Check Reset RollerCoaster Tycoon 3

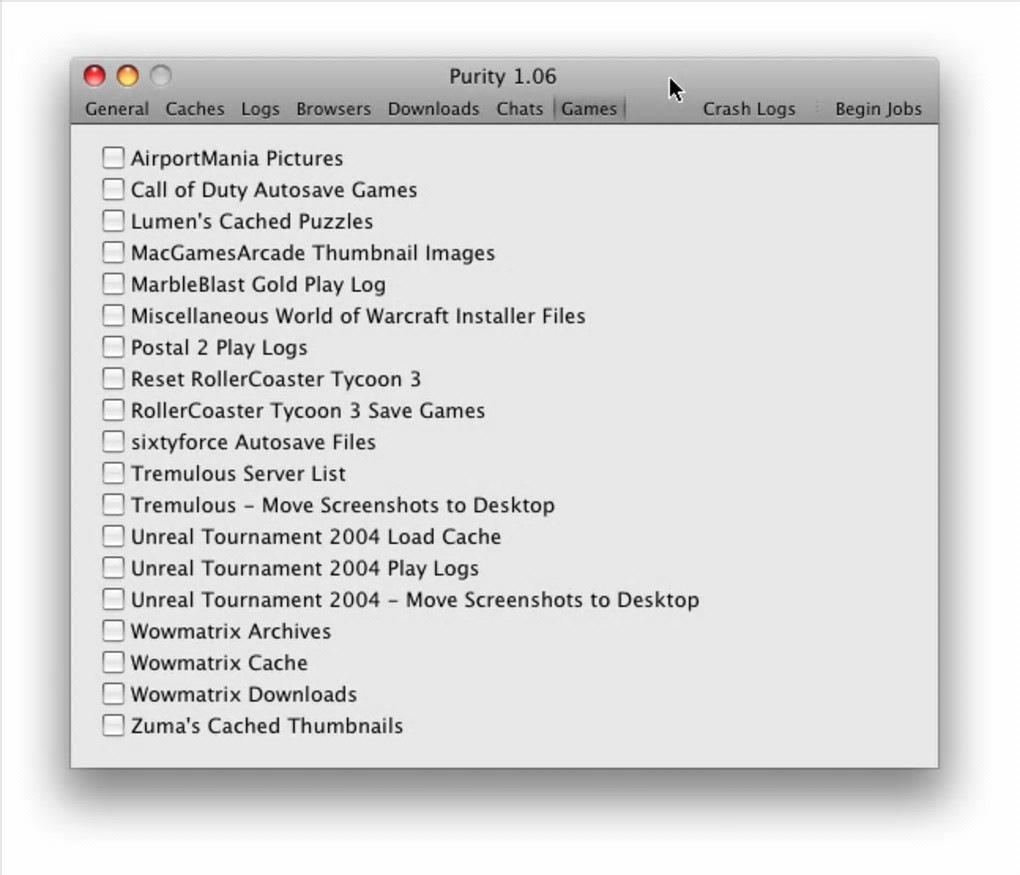tap(113, 379)
